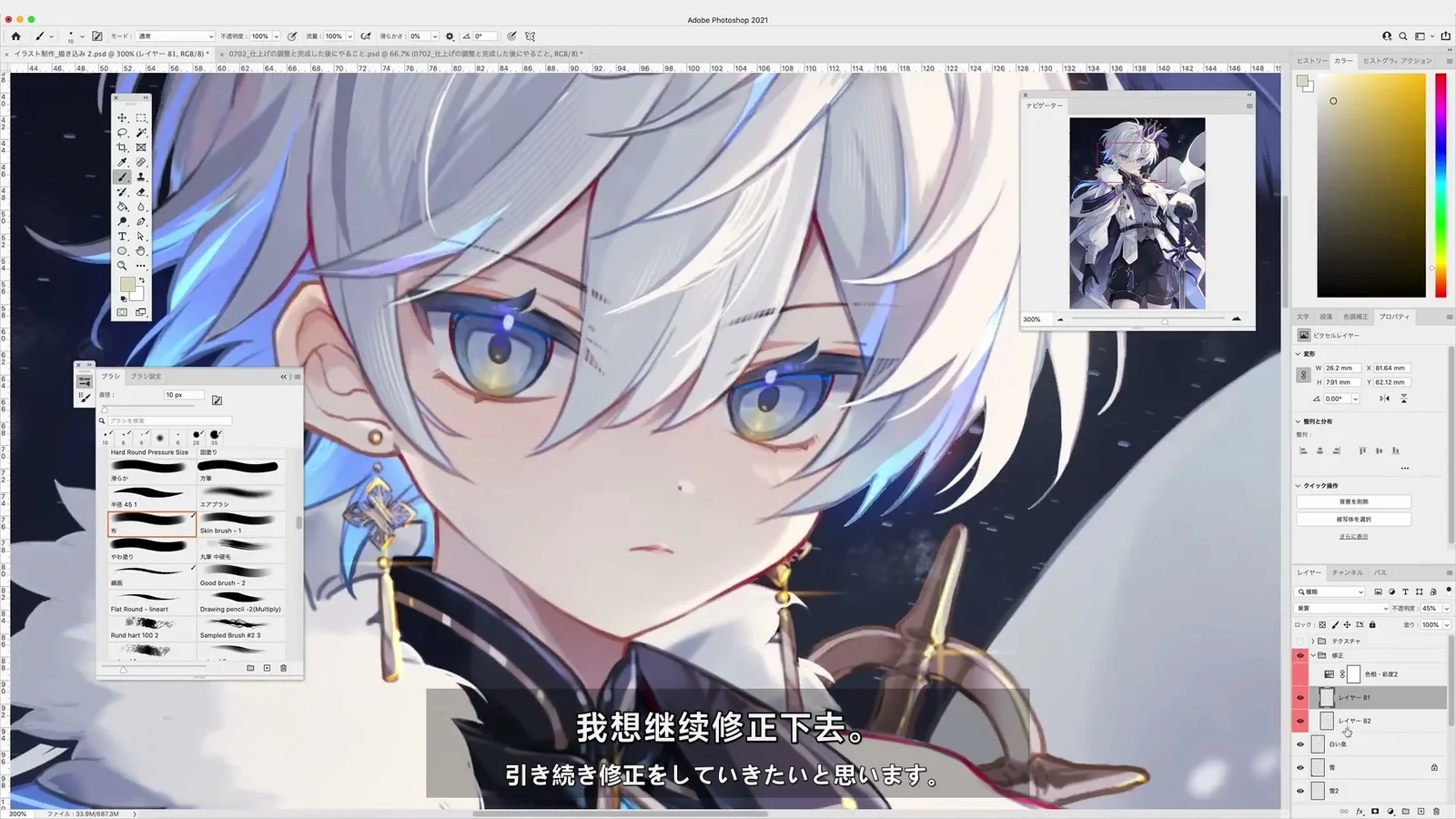Add layer style with fx icon
This screenshot has height=819, width=1456.
pyautogui.click(x=1360, y=811)
